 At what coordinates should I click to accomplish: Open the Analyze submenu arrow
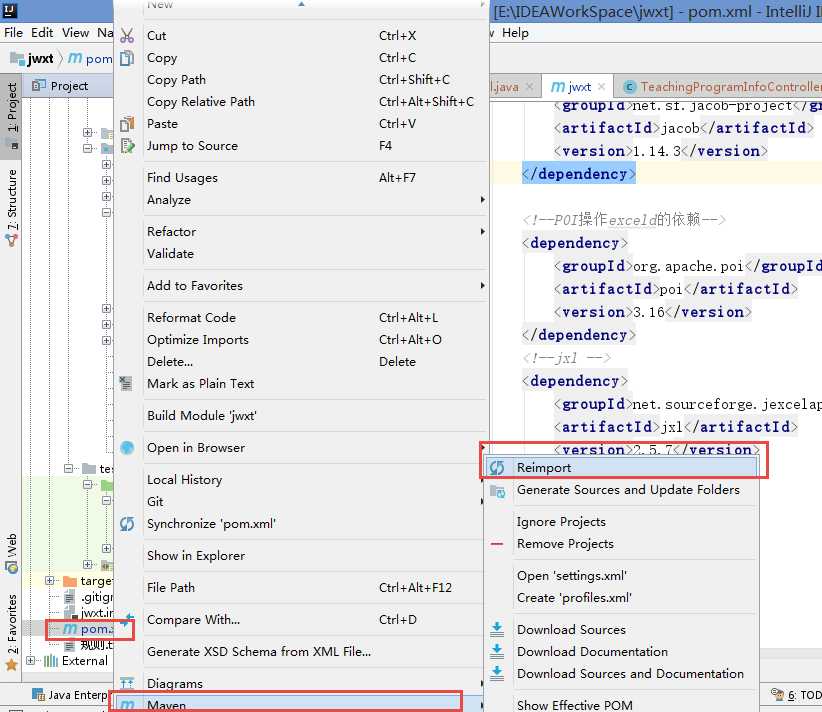482,200
